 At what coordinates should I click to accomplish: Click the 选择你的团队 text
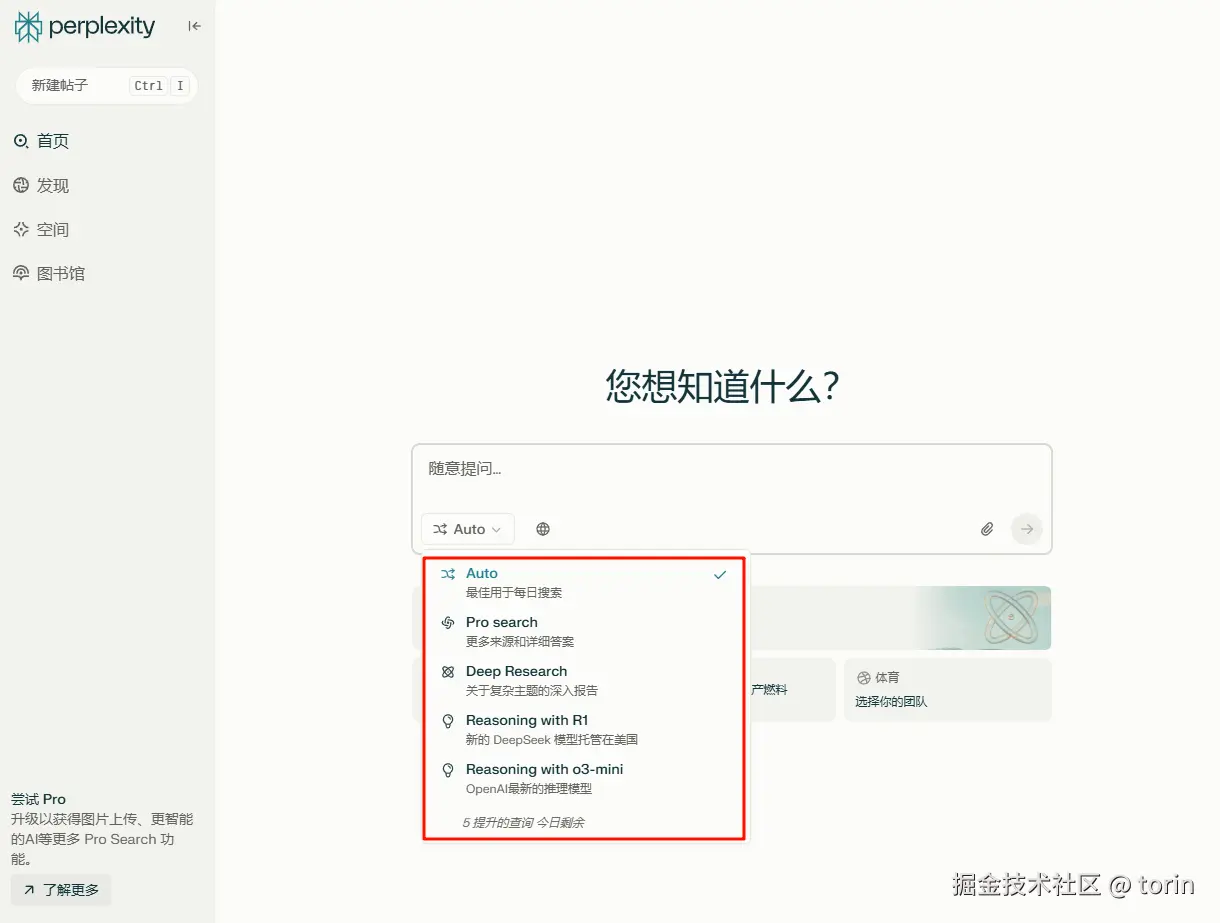(x=891, y=702)
